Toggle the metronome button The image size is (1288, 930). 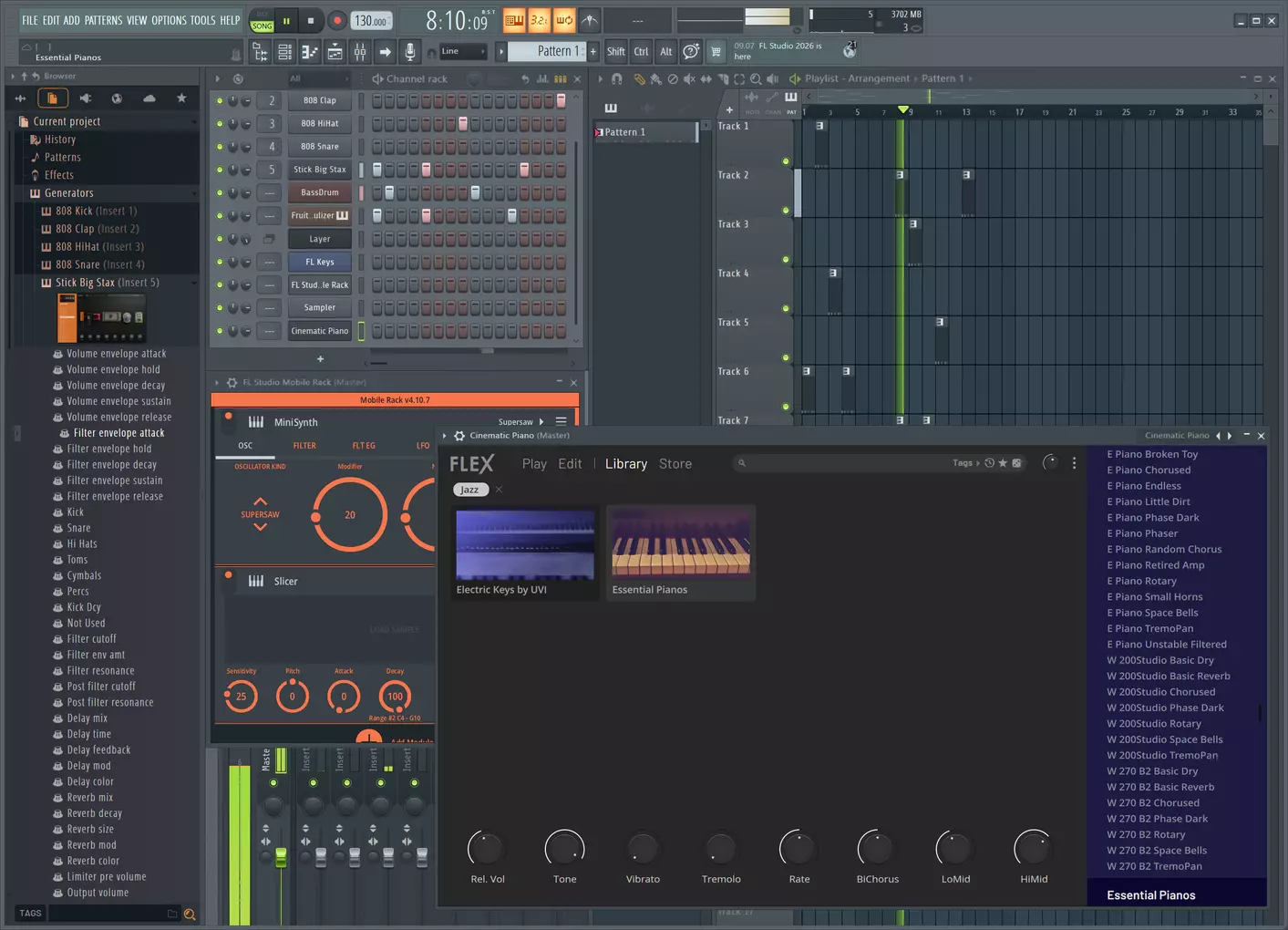(x=590, y=20)
